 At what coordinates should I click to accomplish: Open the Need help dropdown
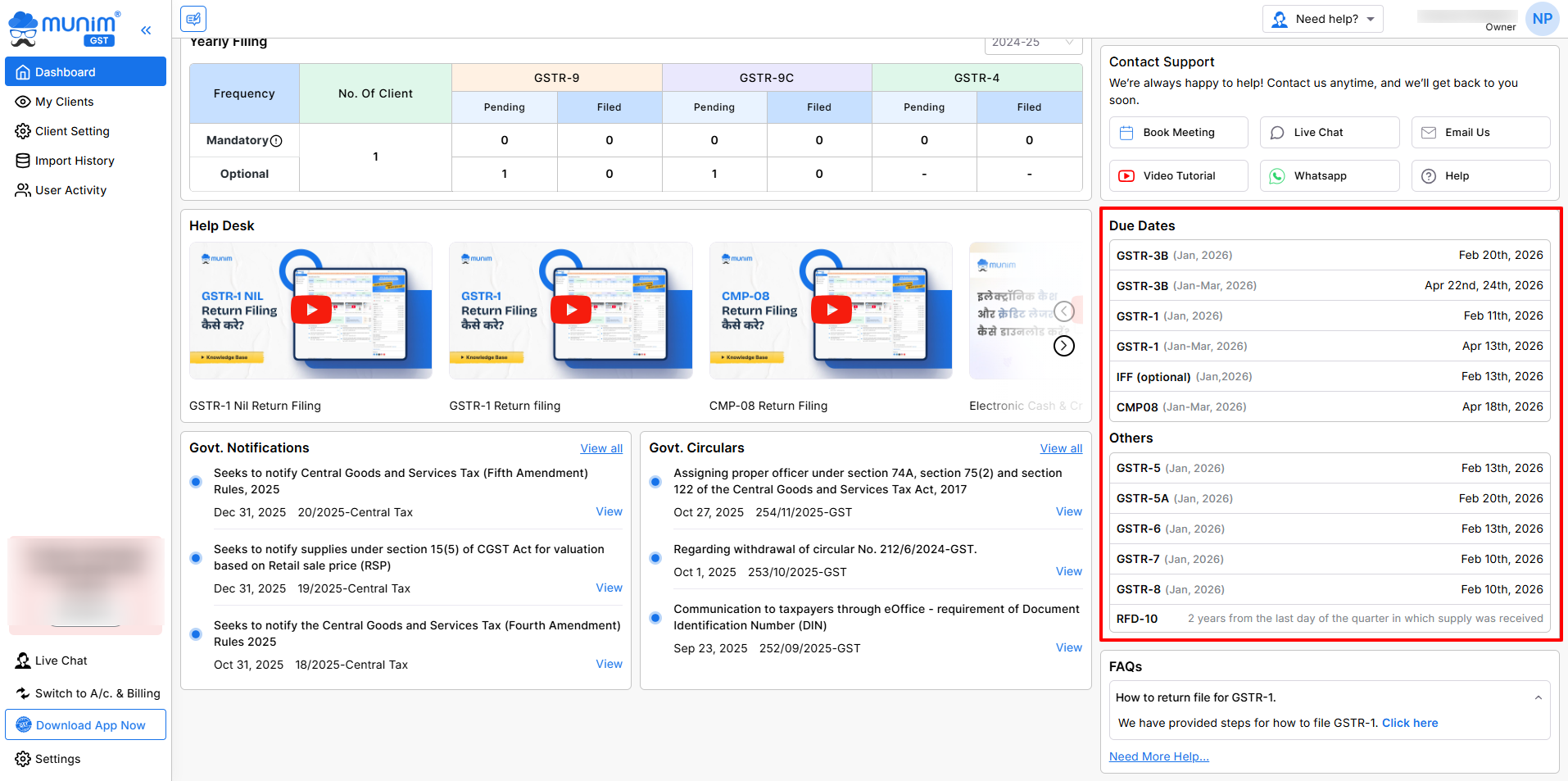(1322, 19)
